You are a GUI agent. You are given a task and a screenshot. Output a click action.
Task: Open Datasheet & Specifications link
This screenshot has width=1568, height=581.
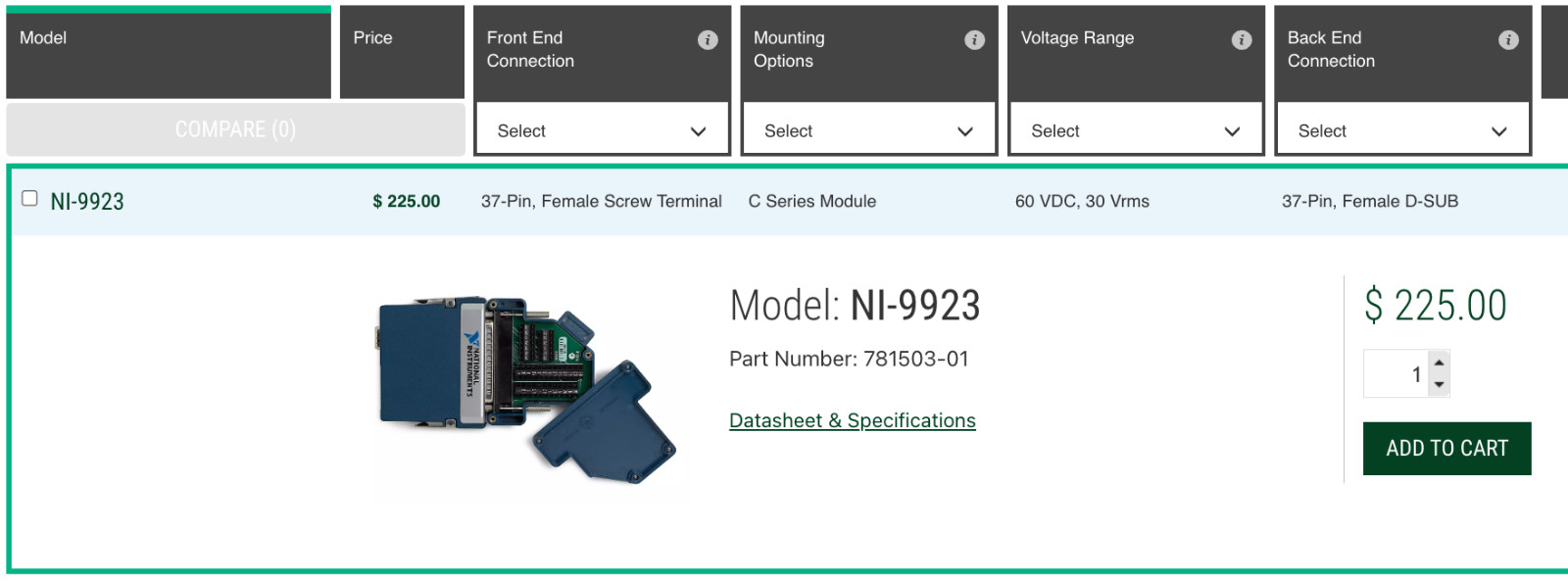click(852, 420)
